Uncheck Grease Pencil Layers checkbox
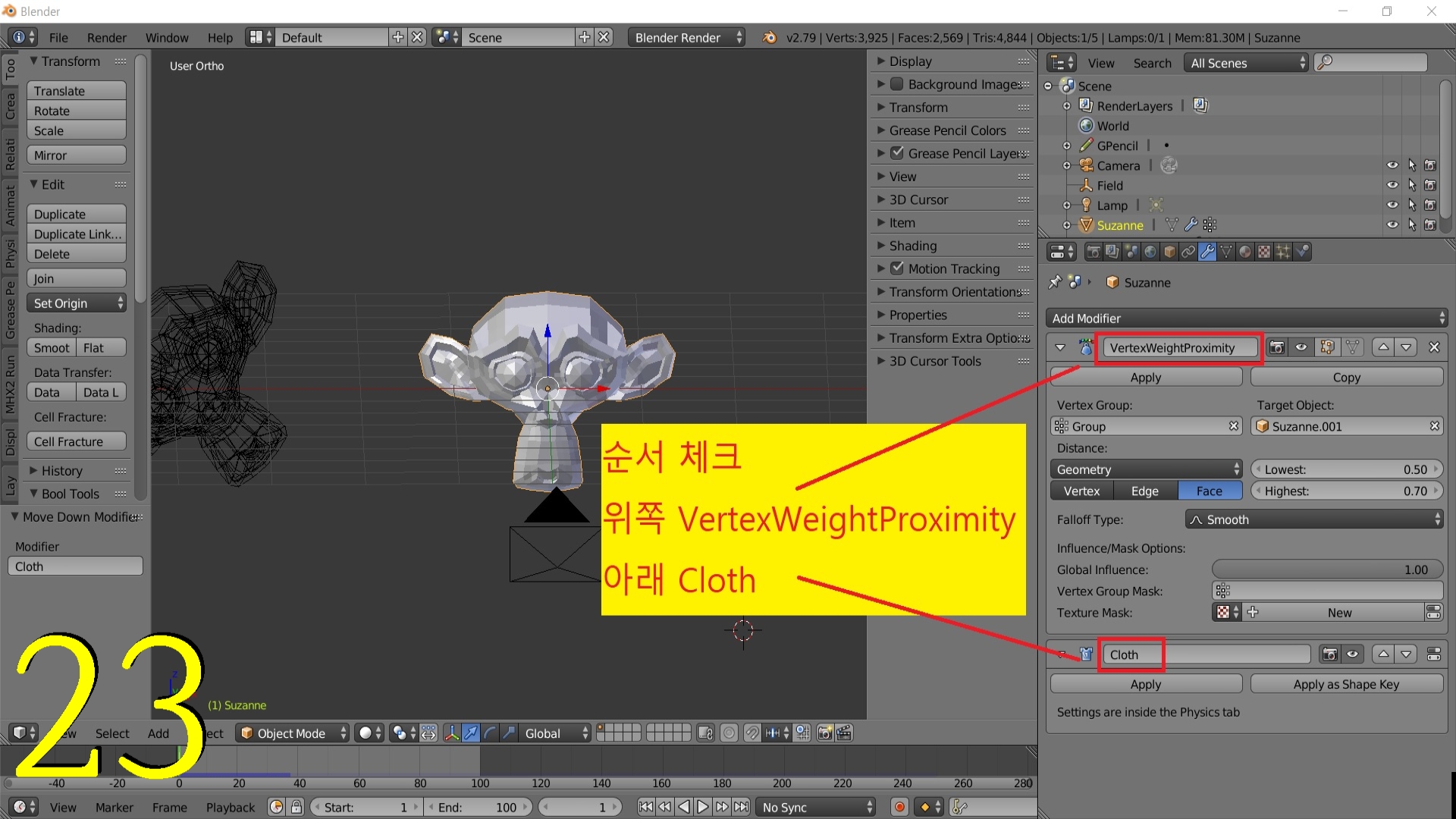1456x819 pixels. pyautogui.click(x=897, y=152)
